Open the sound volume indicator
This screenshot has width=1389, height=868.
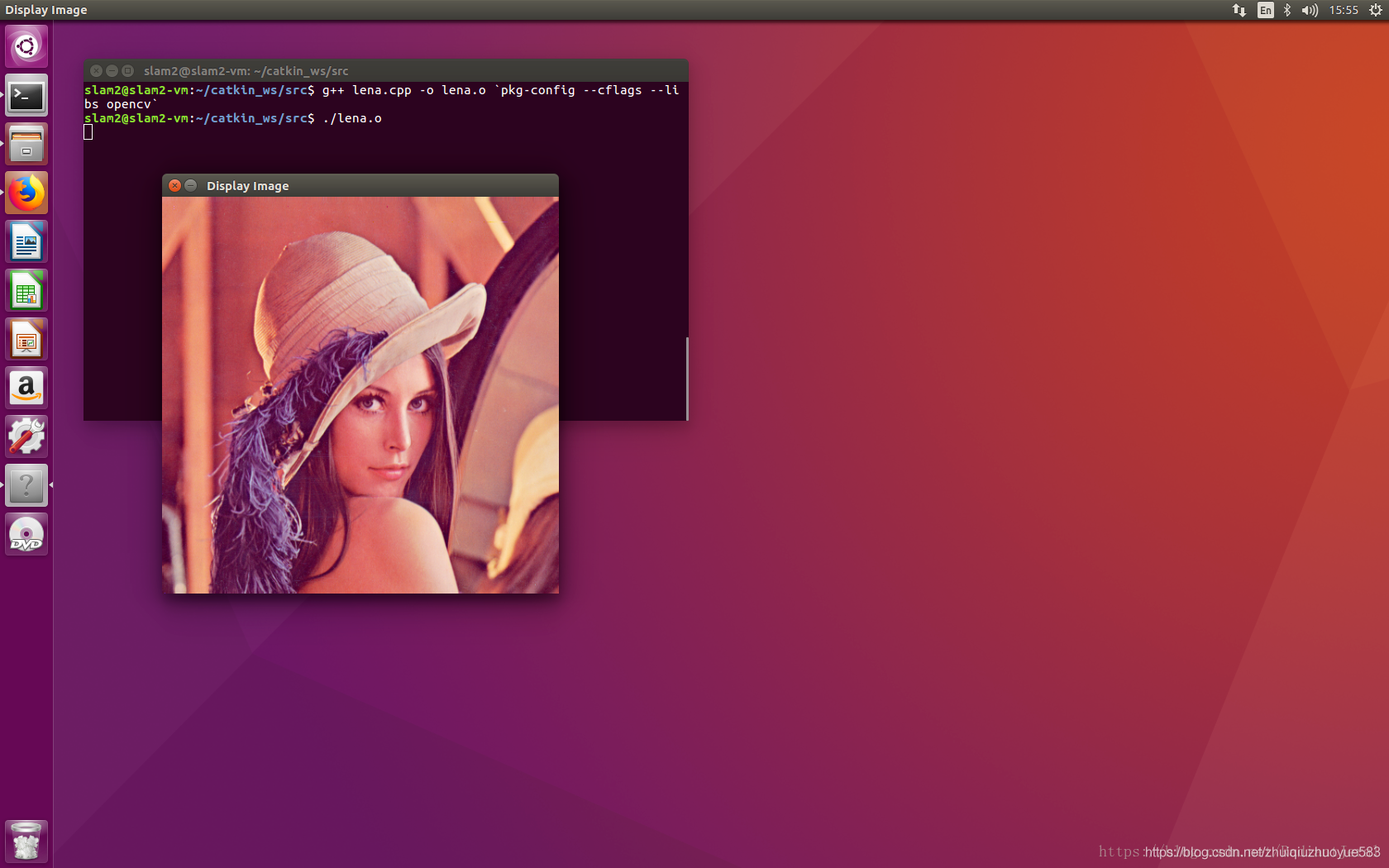[x=1310, y=10]
